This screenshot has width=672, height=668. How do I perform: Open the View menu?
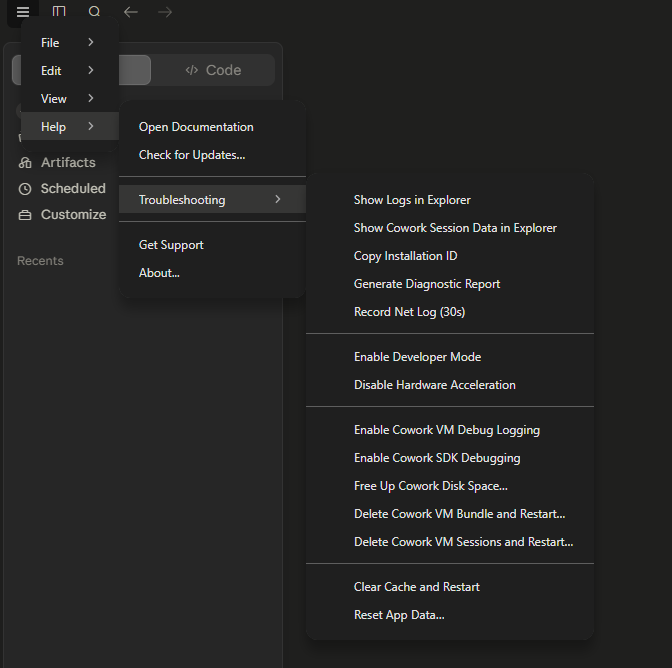(x=70, y=98)
